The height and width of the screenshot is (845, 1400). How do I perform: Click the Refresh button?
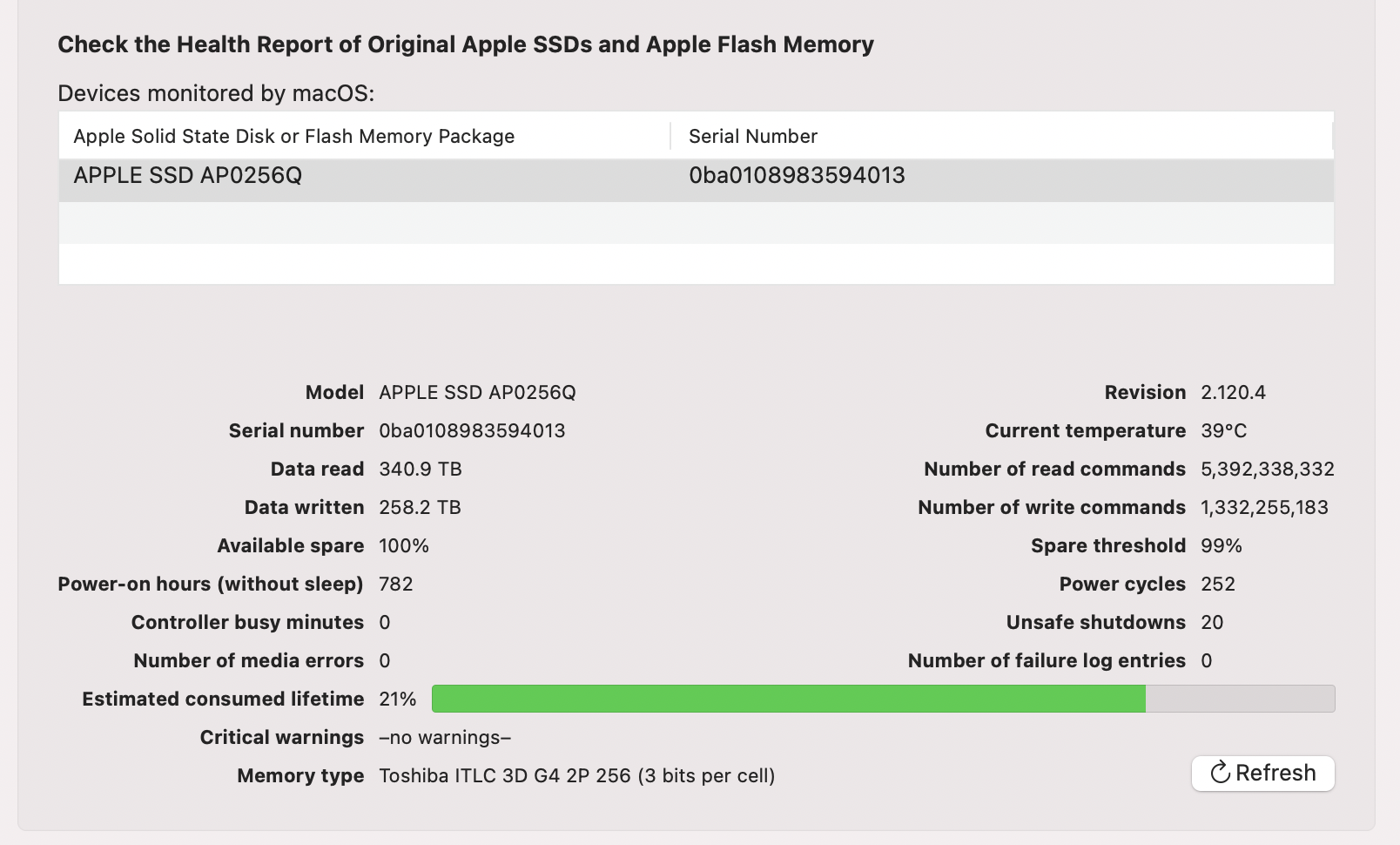pos(1262,773)
